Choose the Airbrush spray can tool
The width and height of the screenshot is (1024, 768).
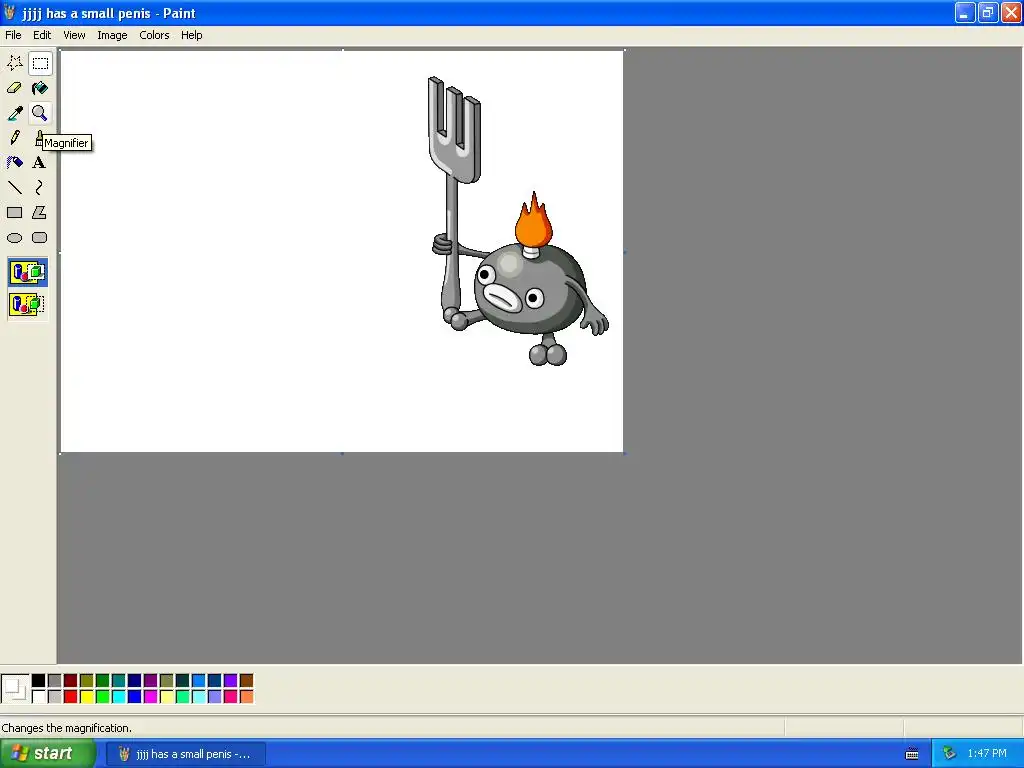(15, 163)
